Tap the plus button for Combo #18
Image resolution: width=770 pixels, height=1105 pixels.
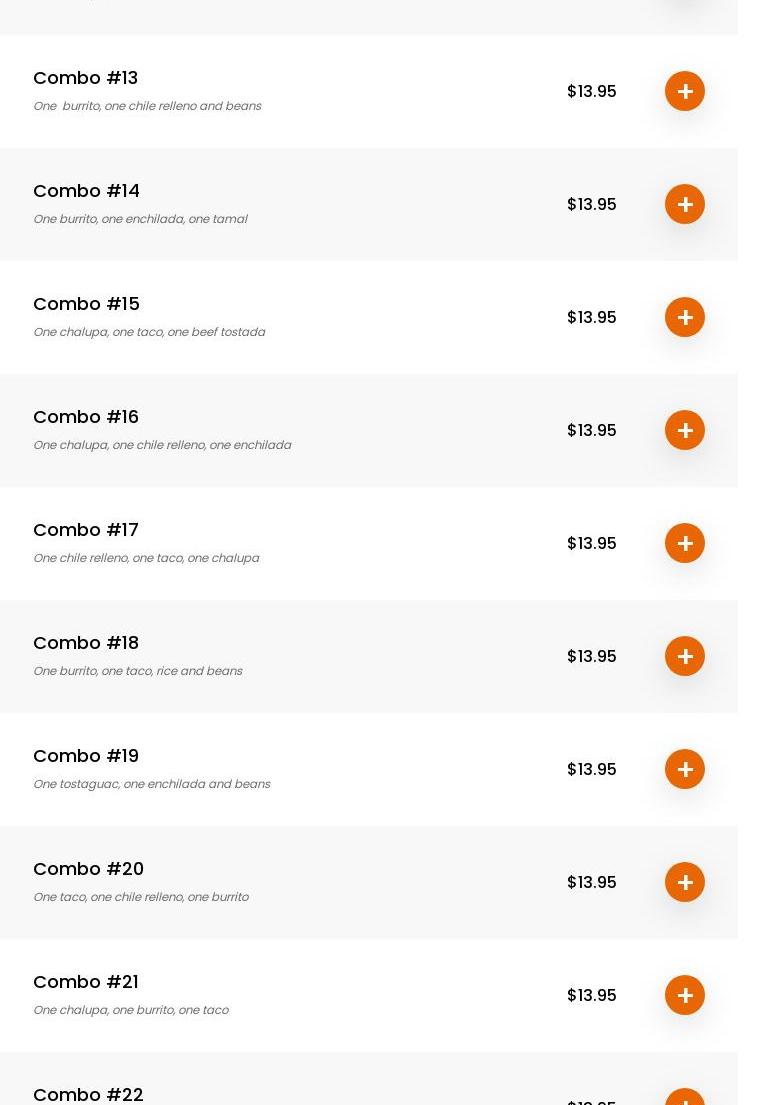pos(685,656)
